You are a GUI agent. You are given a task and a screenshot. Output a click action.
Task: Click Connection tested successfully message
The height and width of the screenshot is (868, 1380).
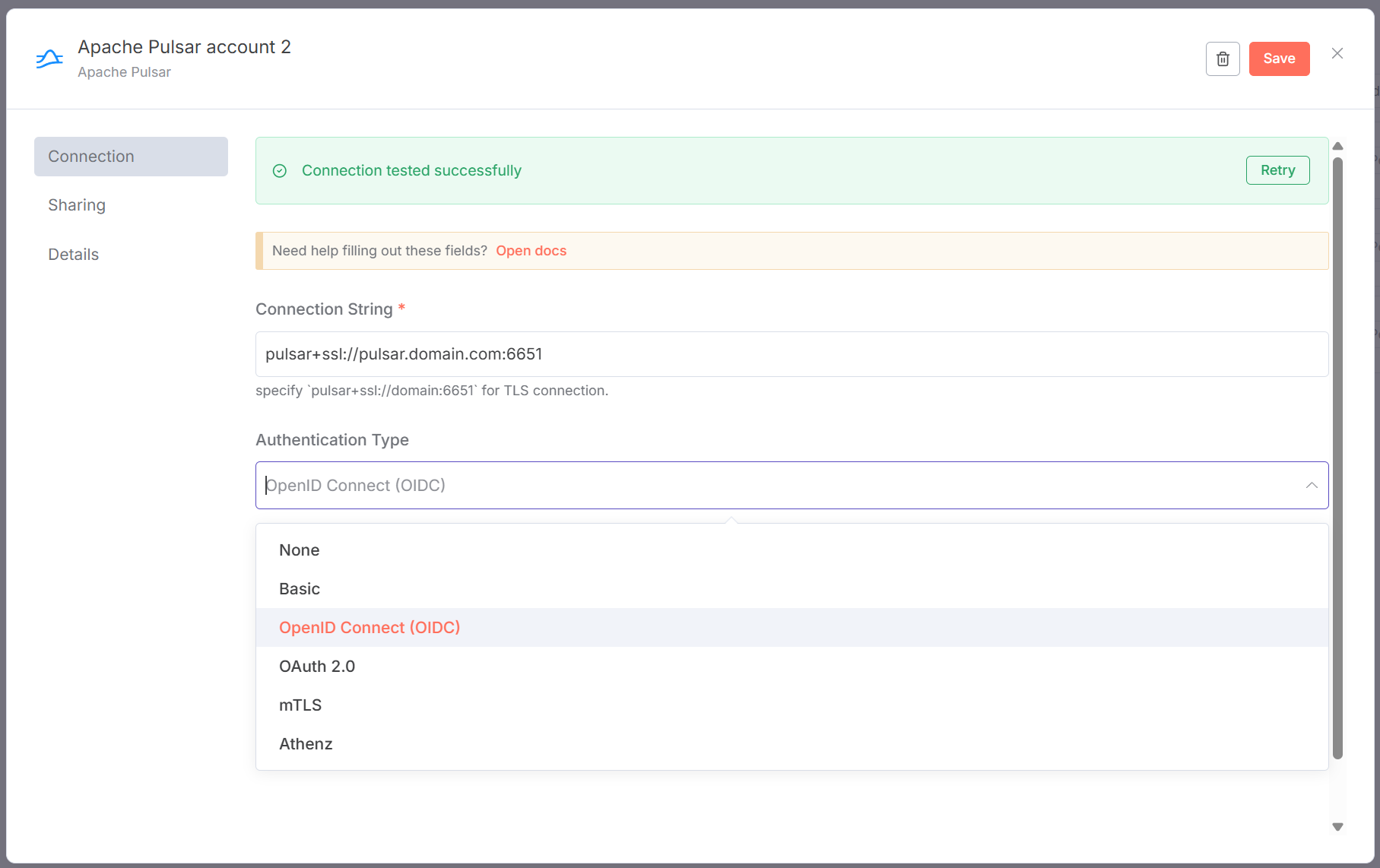coord(411,171)
